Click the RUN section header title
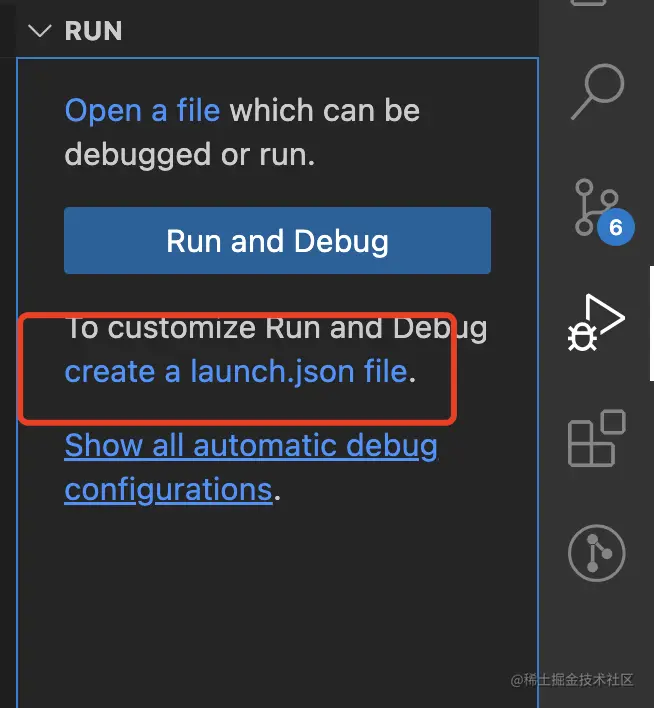 coord(93,31)
